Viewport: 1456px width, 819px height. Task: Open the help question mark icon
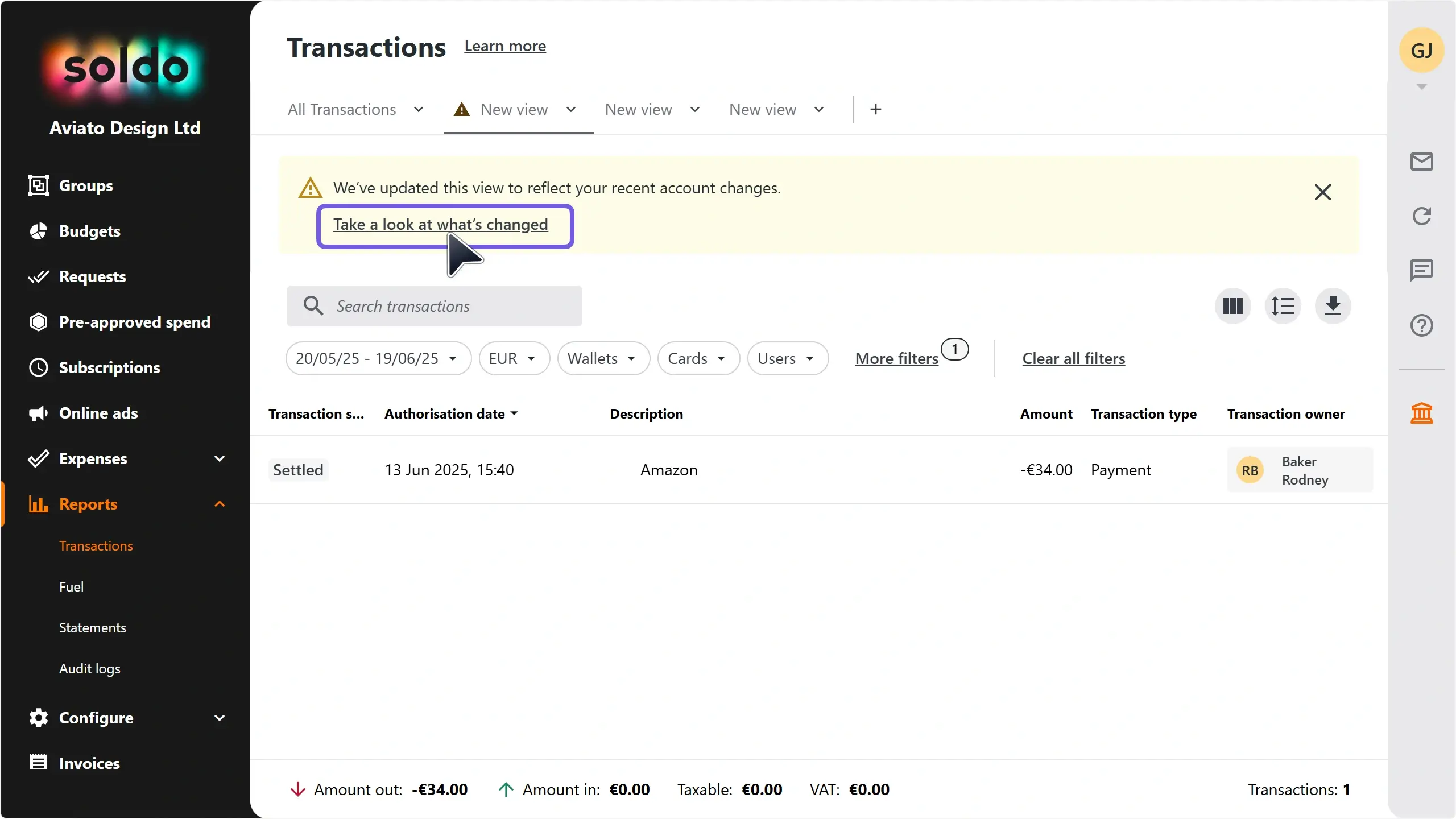click(1421, 325)
